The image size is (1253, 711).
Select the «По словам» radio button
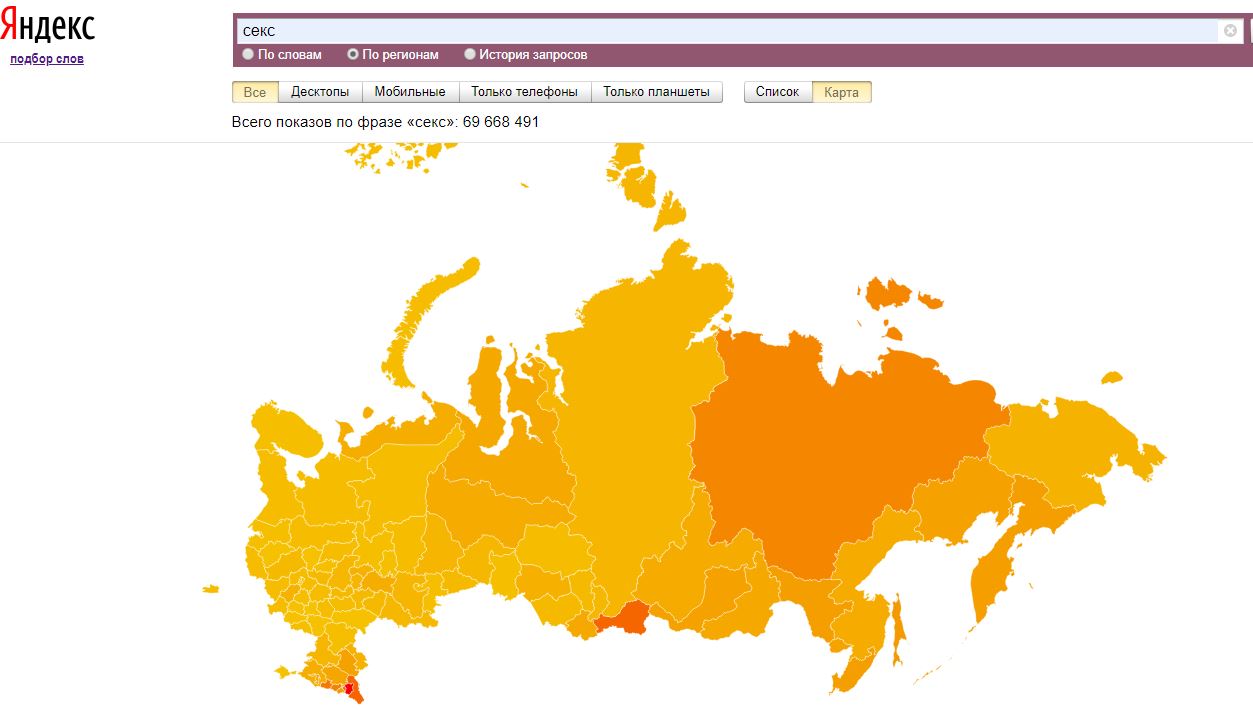249,55
